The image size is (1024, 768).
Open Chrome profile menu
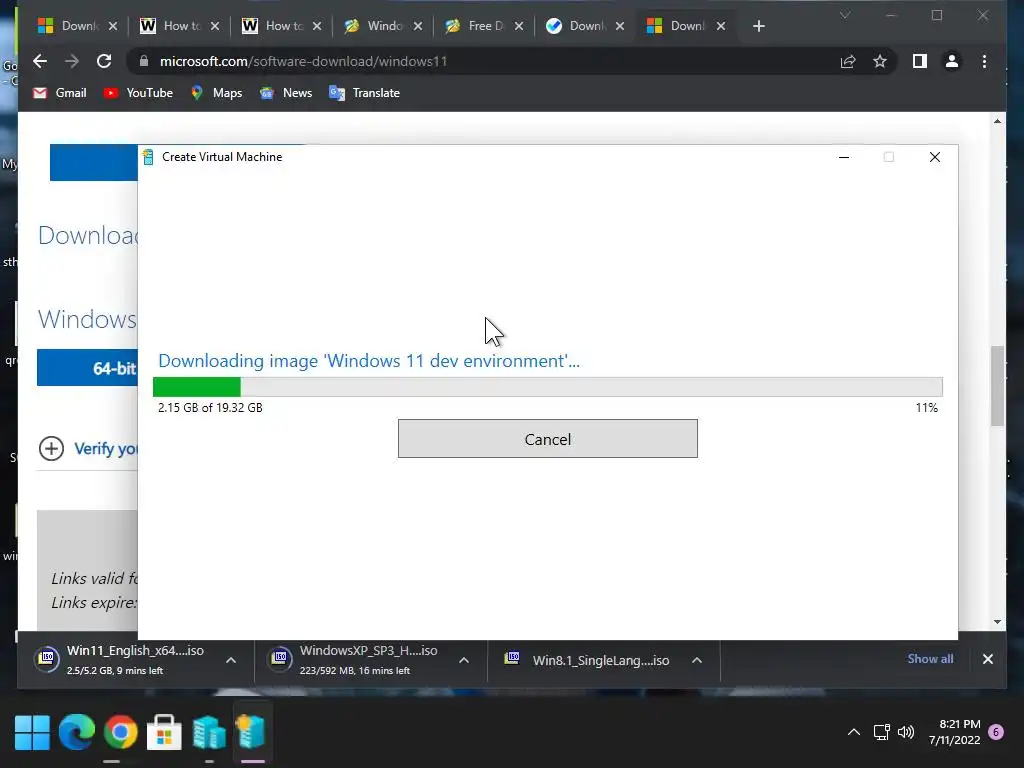952,61
